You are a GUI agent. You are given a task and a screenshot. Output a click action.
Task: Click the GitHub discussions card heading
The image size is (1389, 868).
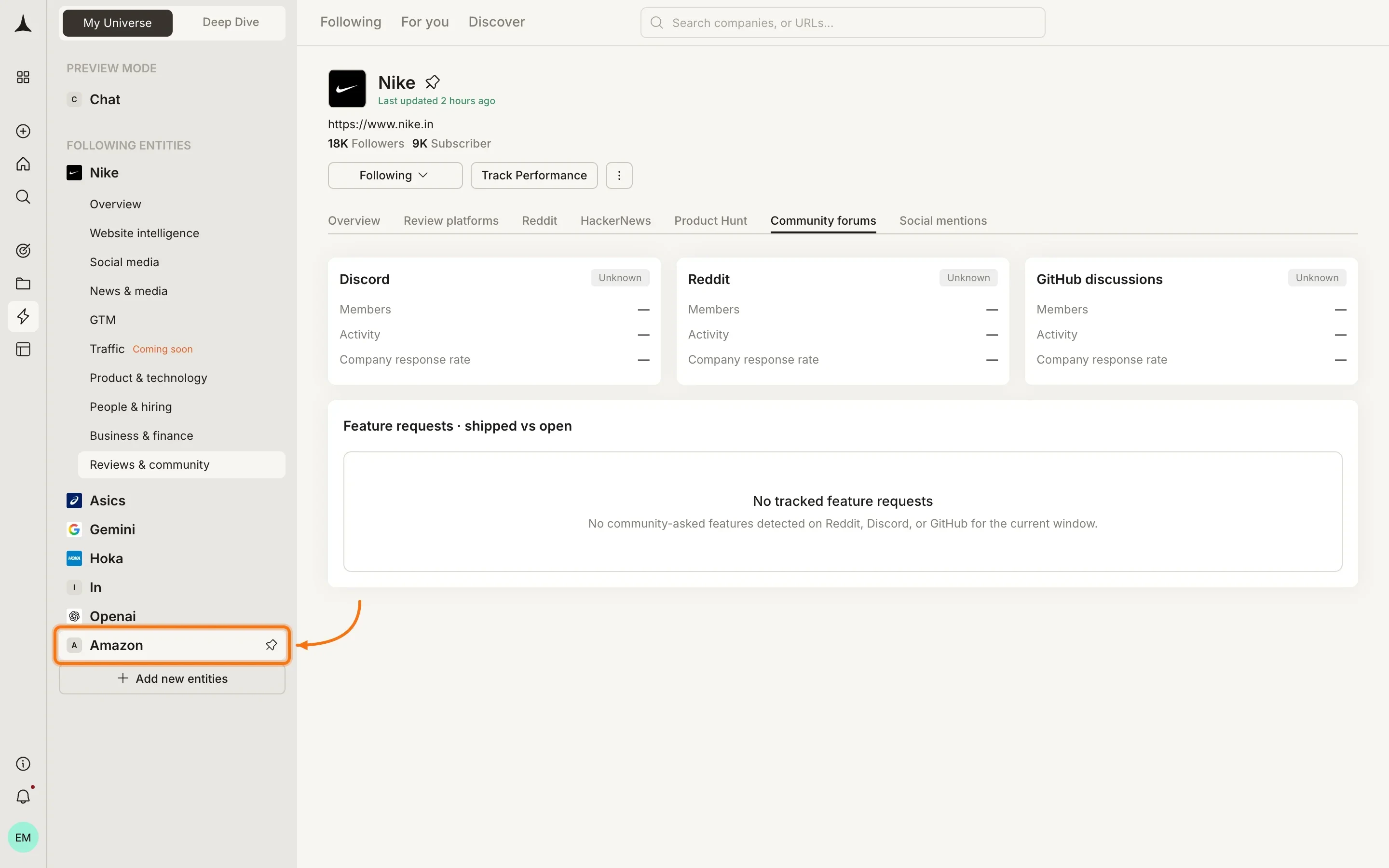pos(1099,279)
